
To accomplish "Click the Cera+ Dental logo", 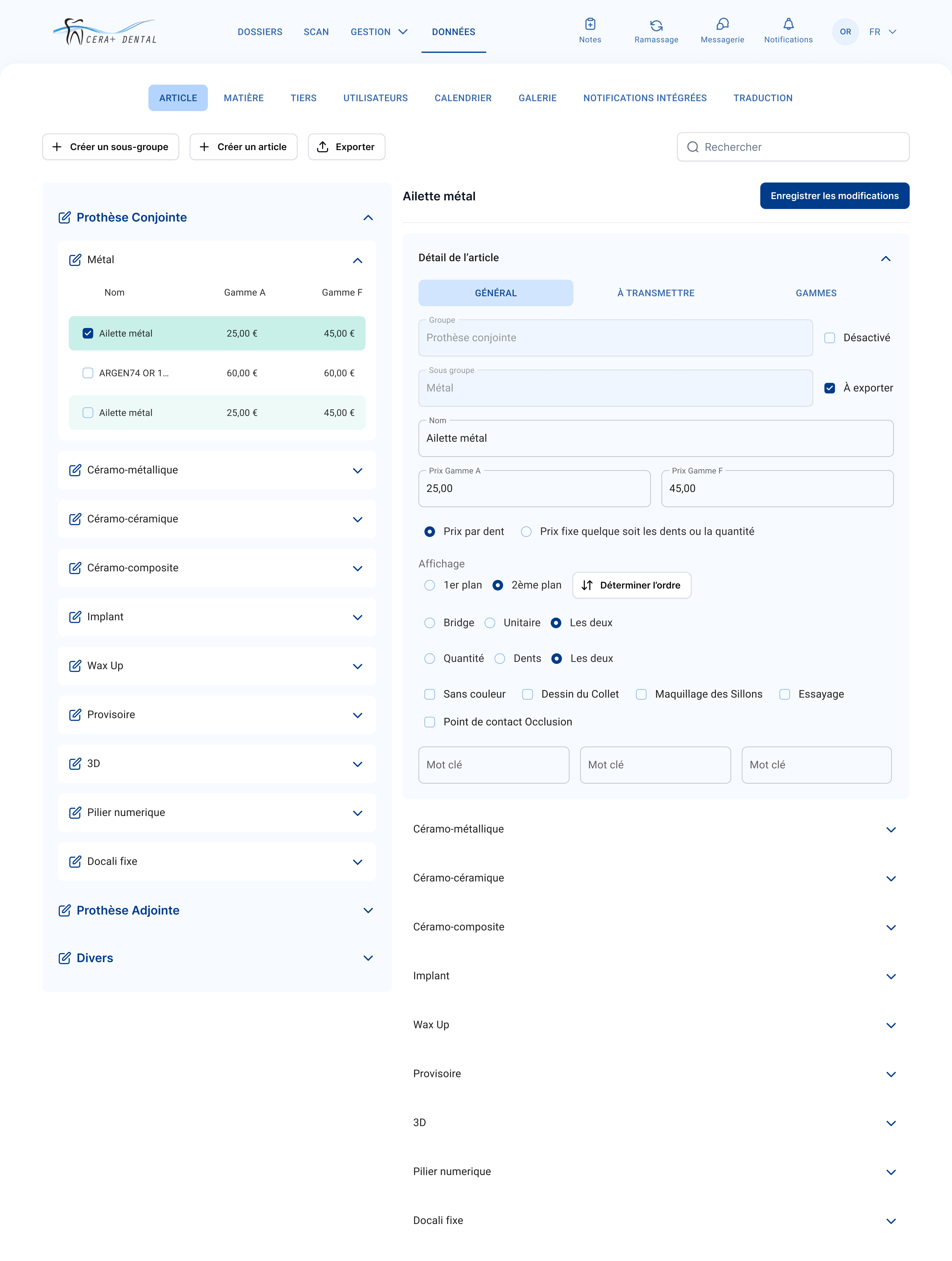I will (x=105, y=32).
